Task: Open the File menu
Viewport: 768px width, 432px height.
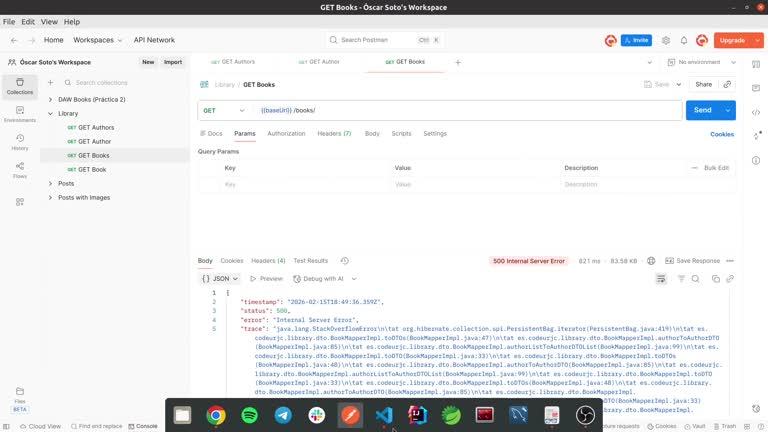Action: 9,22
